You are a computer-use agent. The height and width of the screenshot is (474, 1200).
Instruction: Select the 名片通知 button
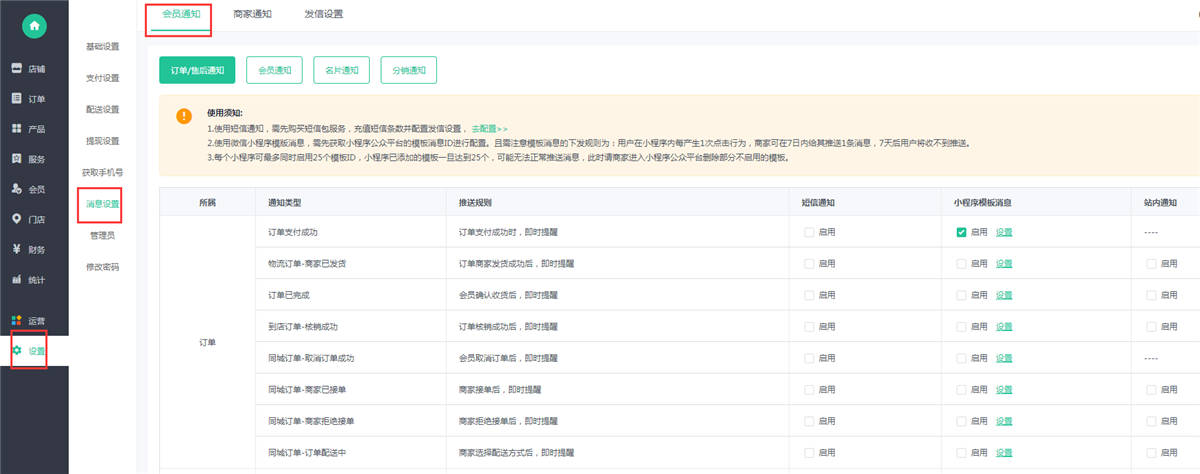click(341, 70)
